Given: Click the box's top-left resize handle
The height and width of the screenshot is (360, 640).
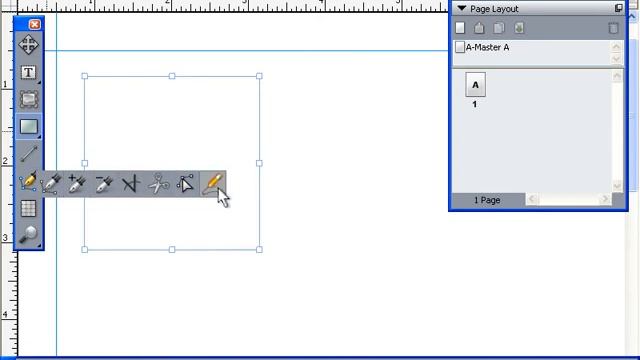Looking at the screenshot, I should click(84, 76).
